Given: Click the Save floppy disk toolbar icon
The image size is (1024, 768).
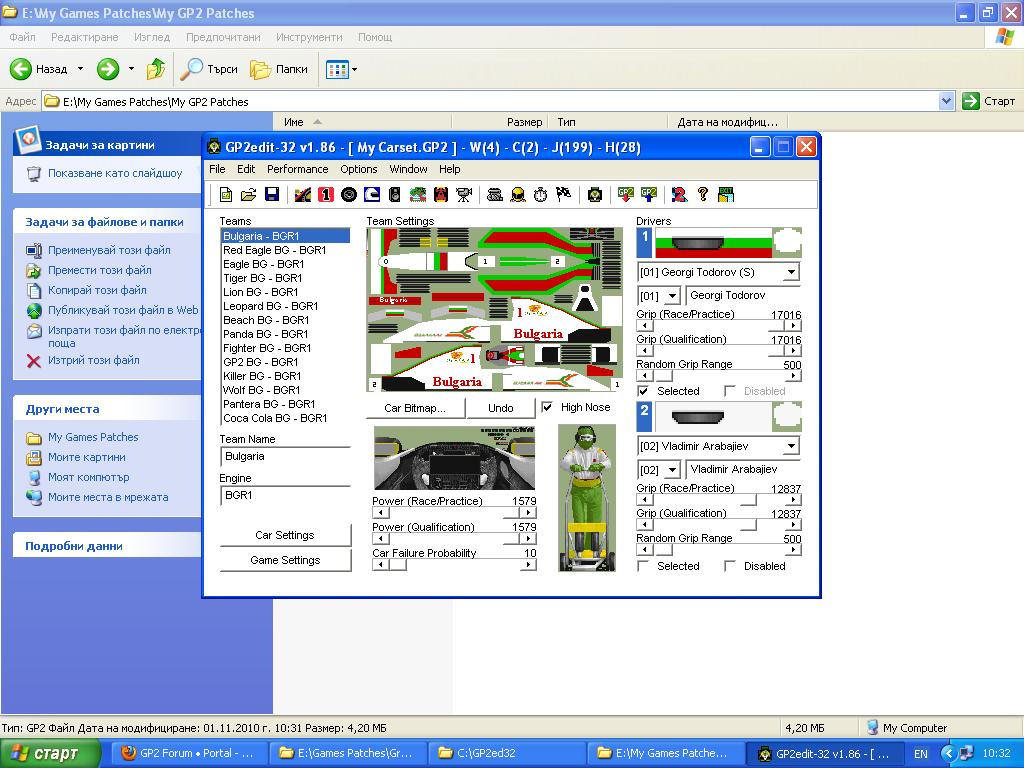Looking at the screenshot, I should pyautogui.click(x=271, y=194).
